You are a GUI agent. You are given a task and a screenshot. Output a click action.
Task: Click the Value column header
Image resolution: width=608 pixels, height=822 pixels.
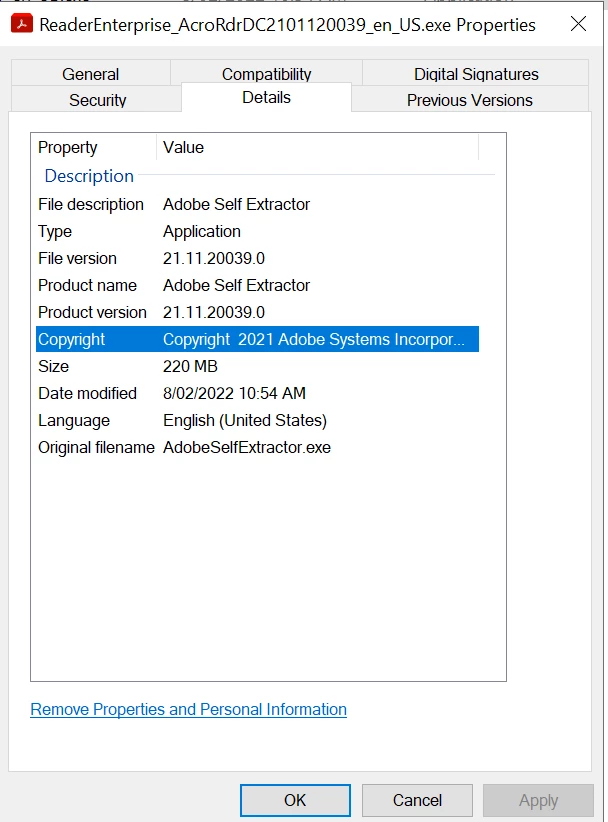[x=318, y=147]
